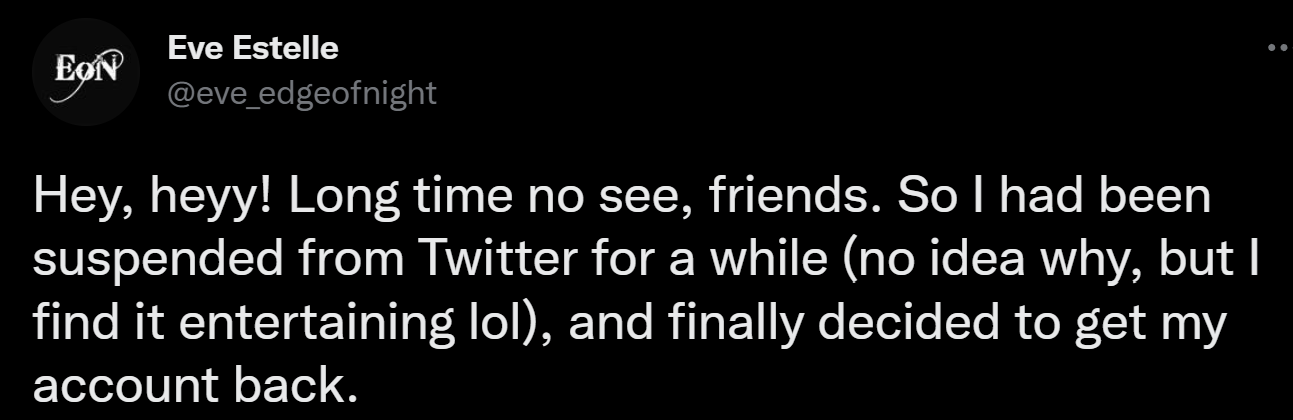1293x420 pixels.
Task: Visit the @eve_edgeofnight handle link
Action: click(302, 94)
